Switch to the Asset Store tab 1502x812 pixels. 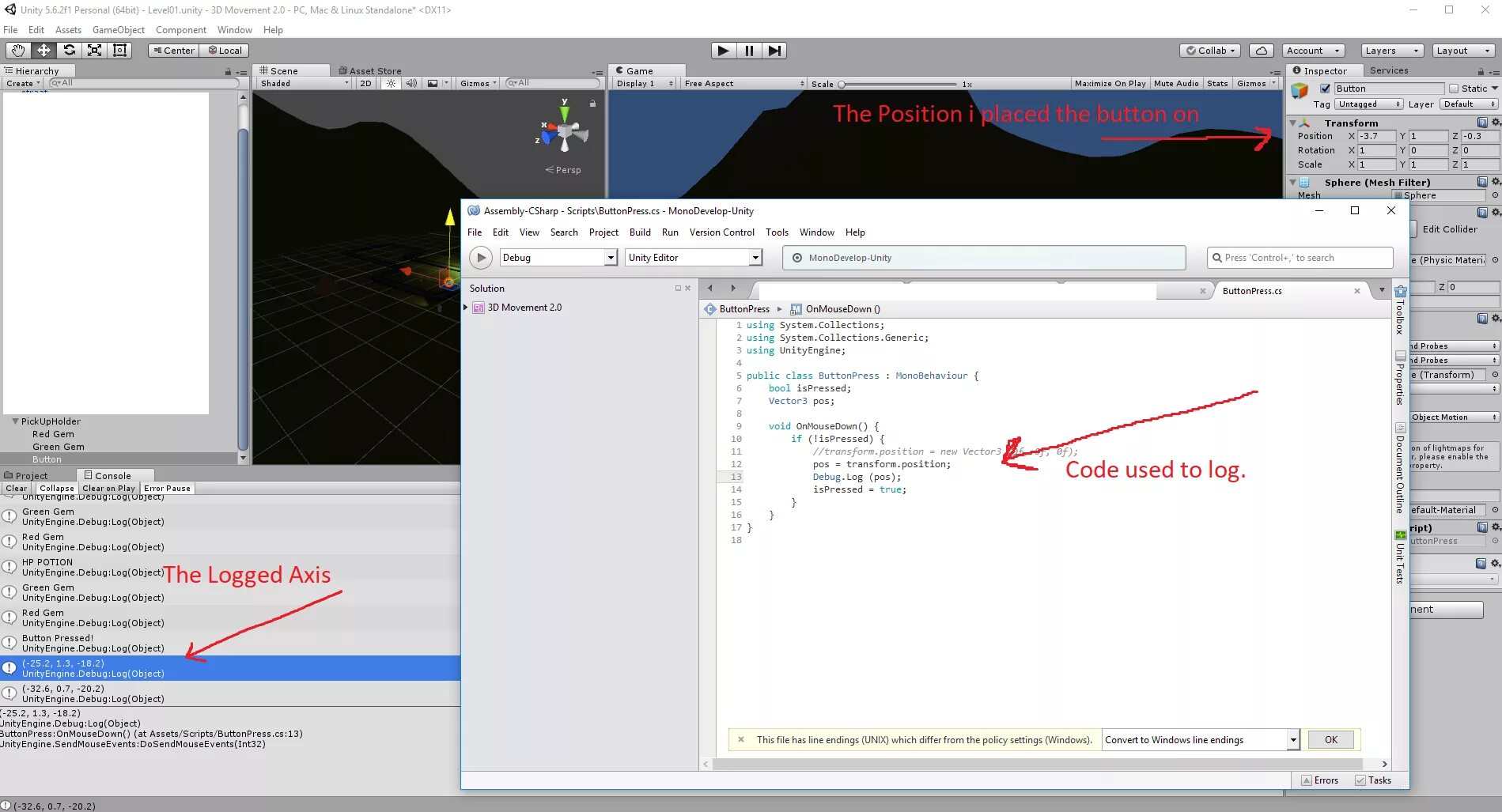click(x=369, y=70)
